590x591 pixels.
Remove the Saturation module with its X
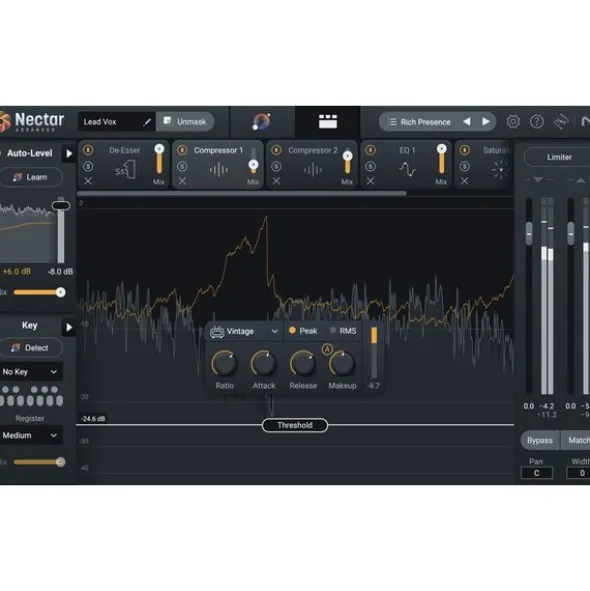tap(464, 181)
